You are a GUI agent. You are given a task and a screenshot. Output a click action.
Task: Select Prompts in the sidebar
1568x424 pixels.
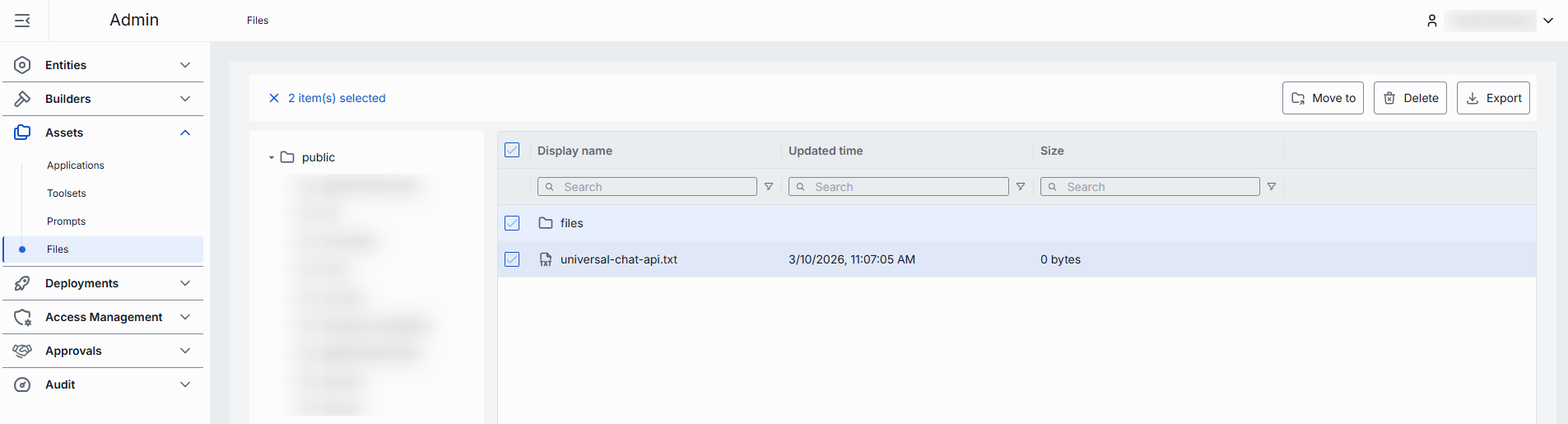[66, 221]
